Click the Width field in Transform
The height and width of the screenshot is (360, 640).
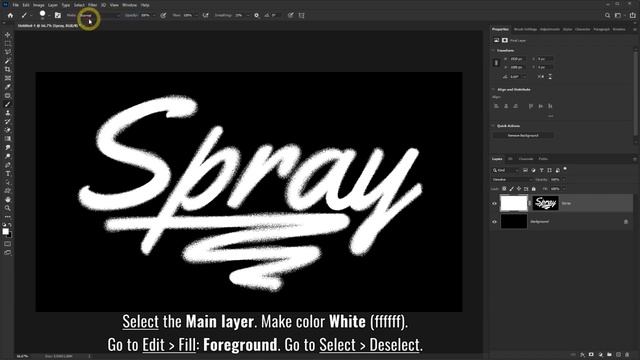(518, 59)
